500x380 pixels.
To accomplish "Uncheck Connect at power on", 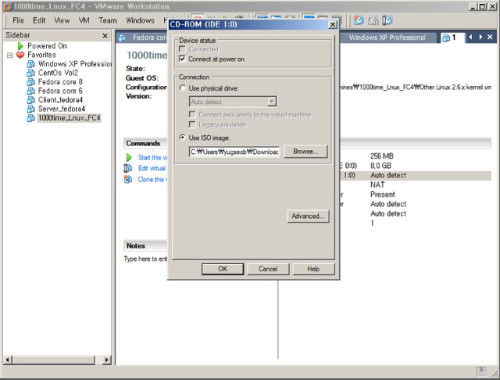I will point(182,59).
